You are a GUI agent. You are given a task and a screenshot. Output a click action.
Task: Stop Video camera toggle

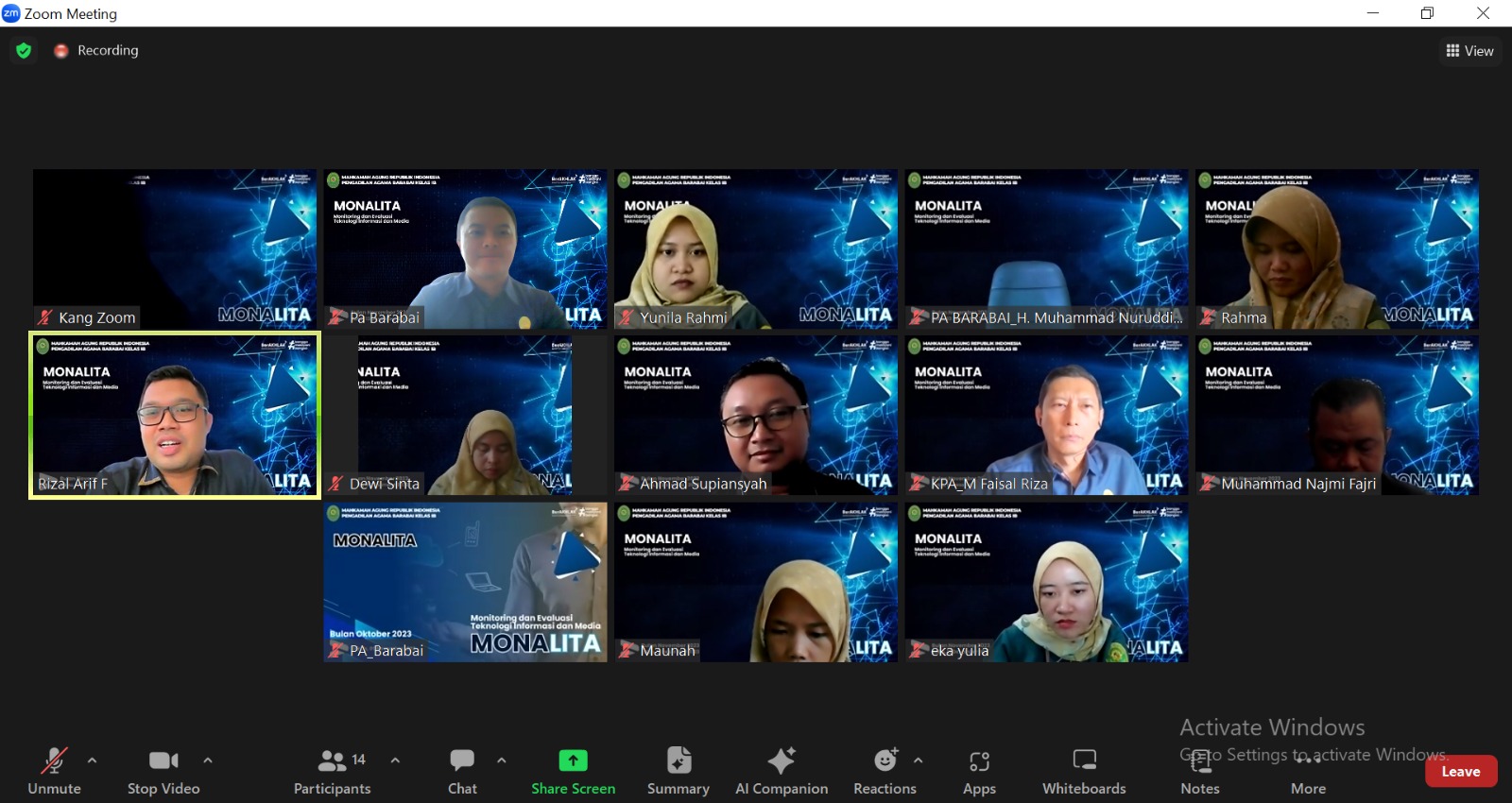coord(163,770)
